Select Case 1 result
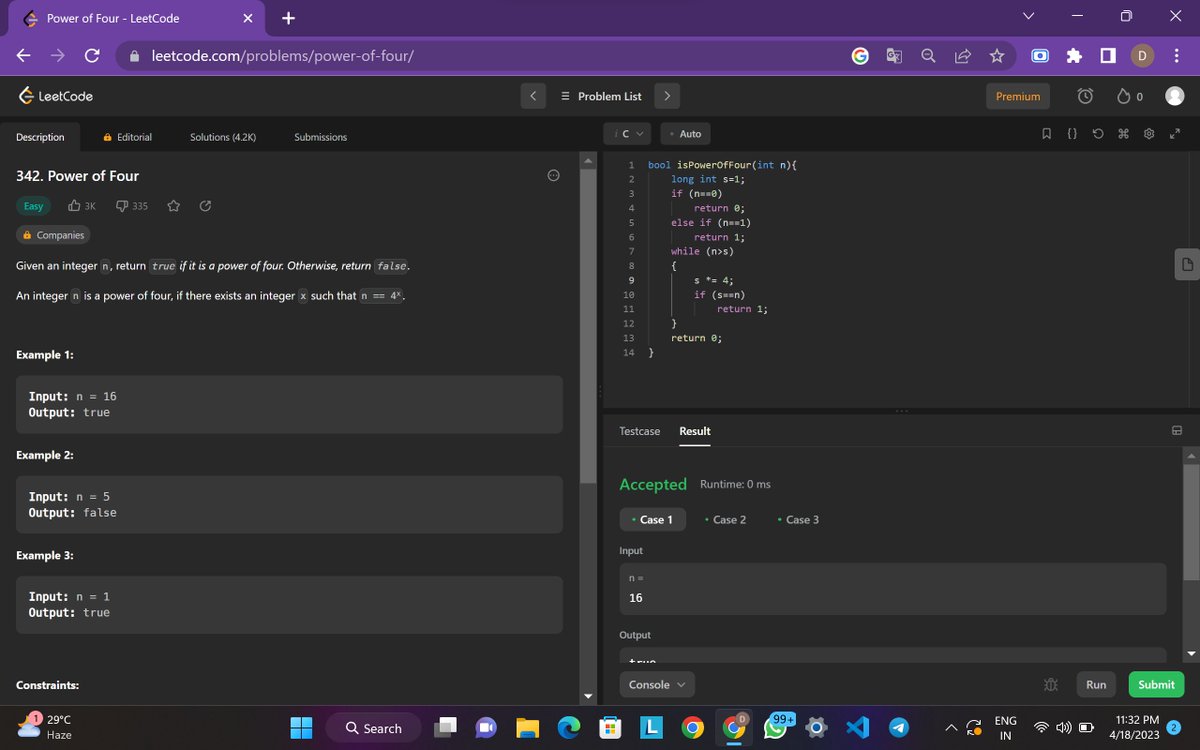 pos(652,520)
